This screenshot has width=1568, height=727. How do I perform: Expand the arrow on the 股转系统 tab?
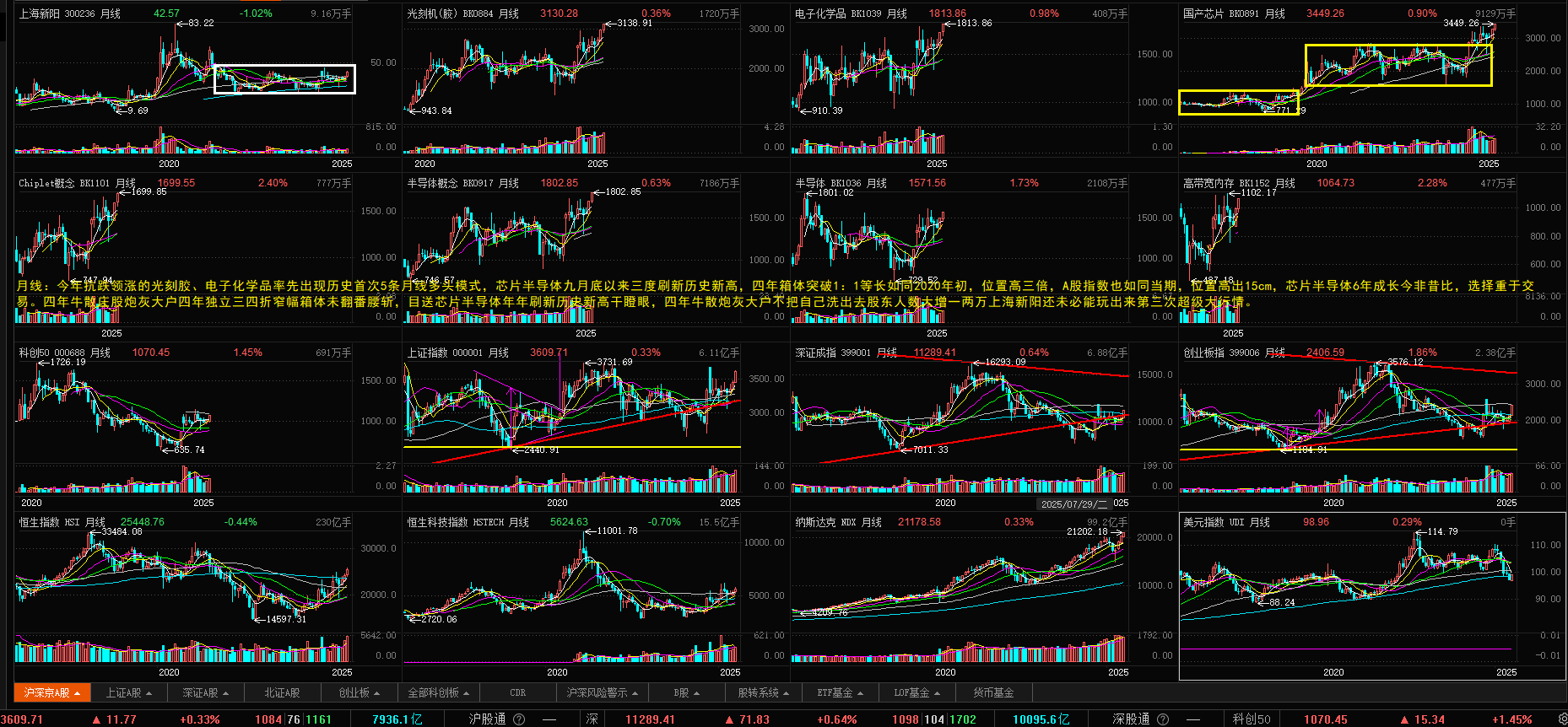(x=786, y=693)
